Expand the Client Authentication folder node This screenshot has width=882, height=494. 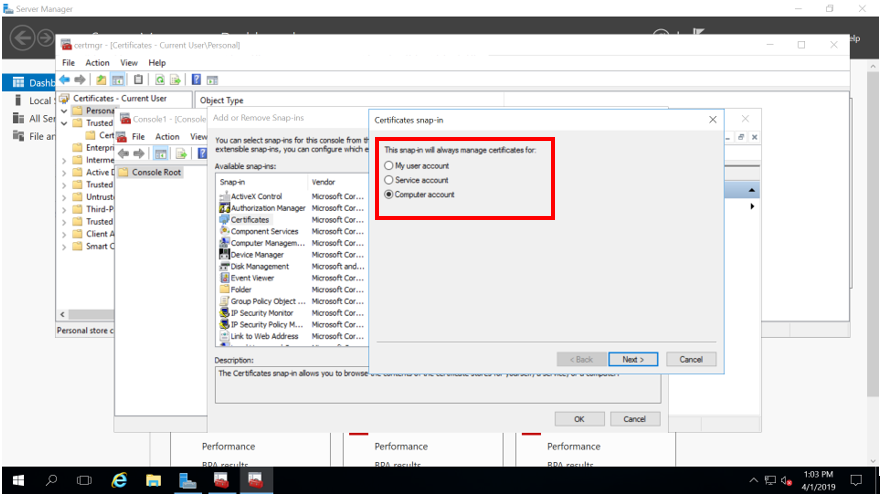pos(64,234)
